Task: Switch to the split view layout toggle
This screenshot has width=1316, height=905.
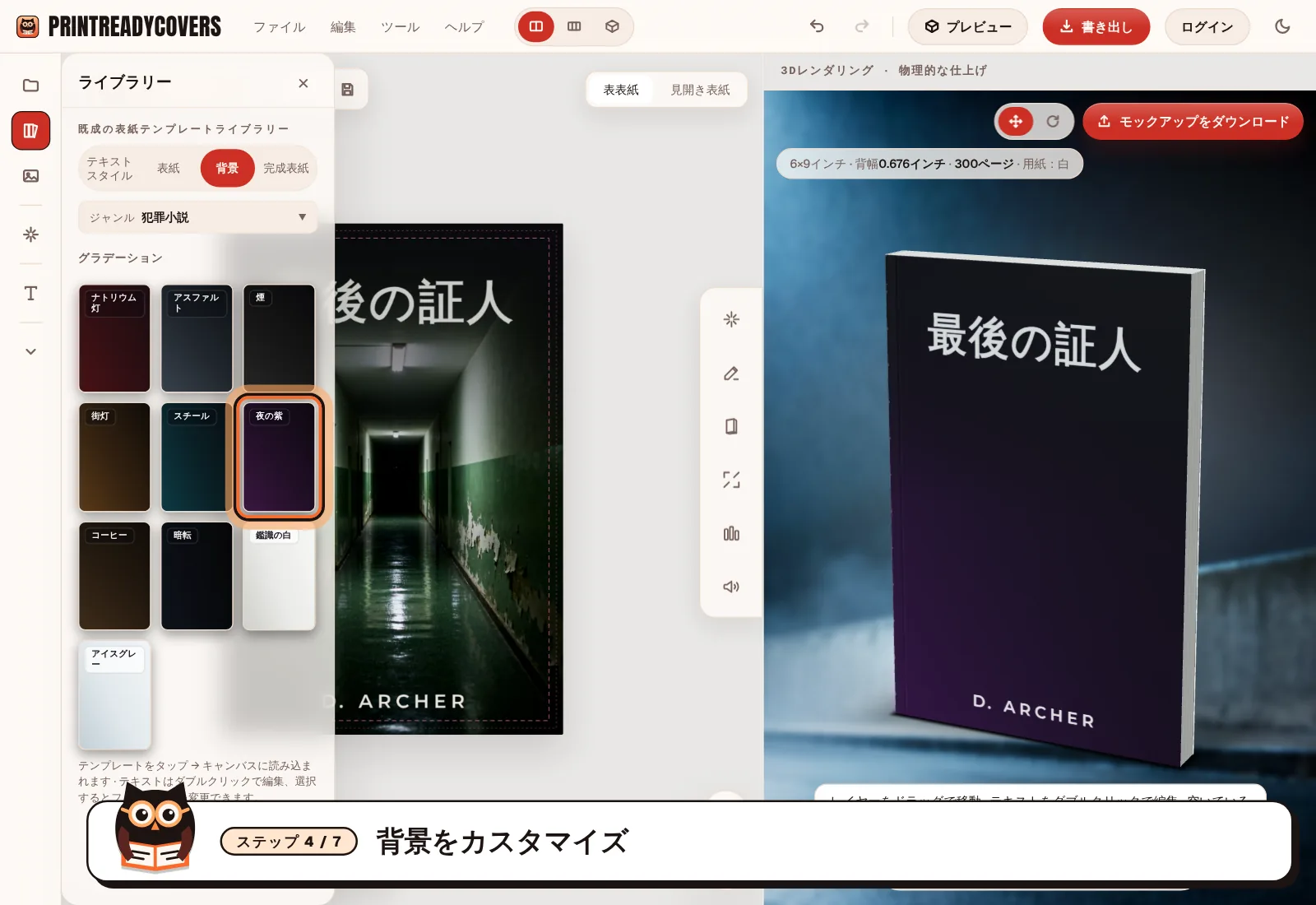Action: (536, 26)
